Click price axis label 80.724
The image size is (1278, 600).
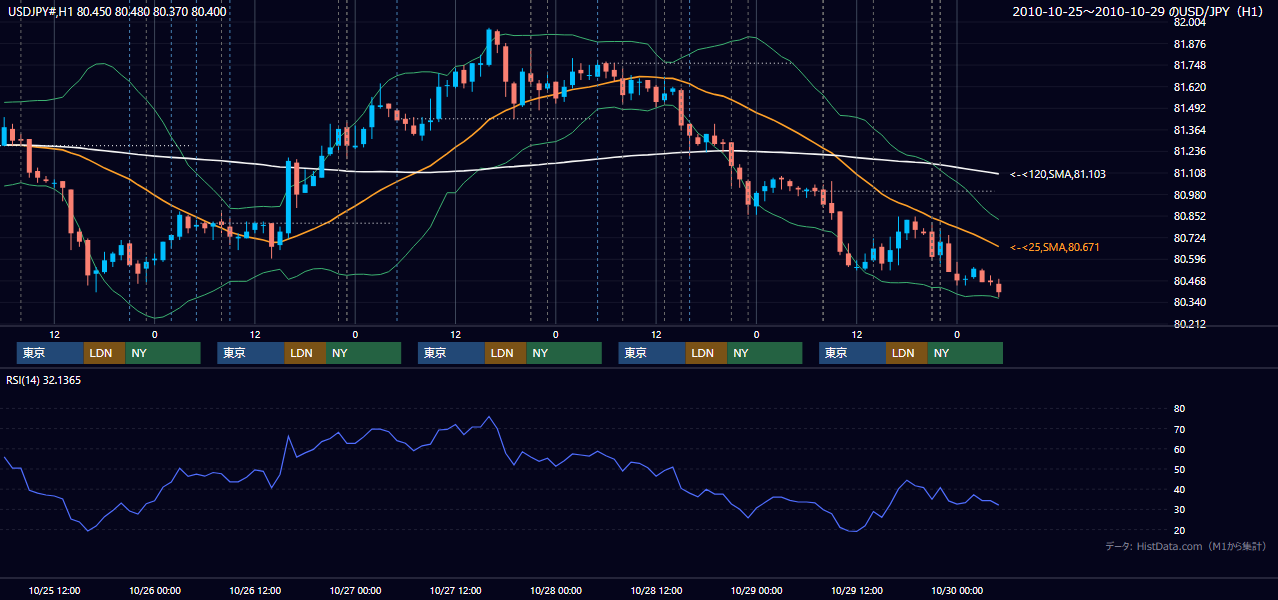(x=1189, y=238)
